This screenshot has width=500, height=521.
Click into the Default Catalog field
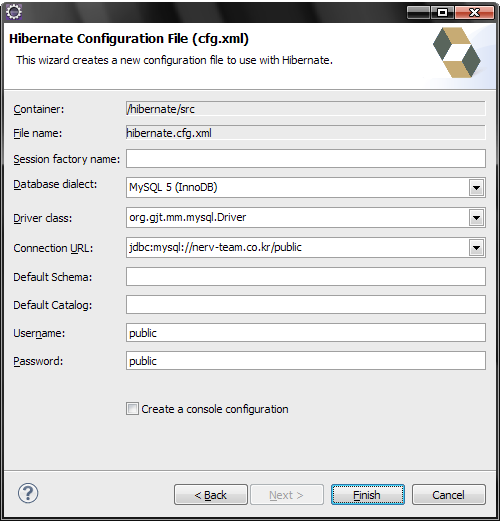coord(306,304)
